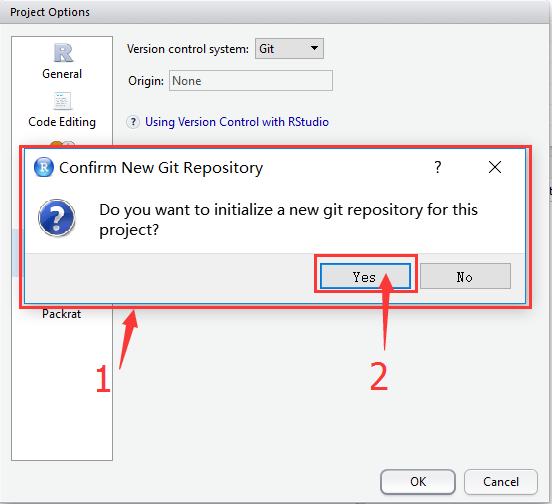Click the Project Options title bar
Screen dimensions: 552x504
tap(275, 12)
